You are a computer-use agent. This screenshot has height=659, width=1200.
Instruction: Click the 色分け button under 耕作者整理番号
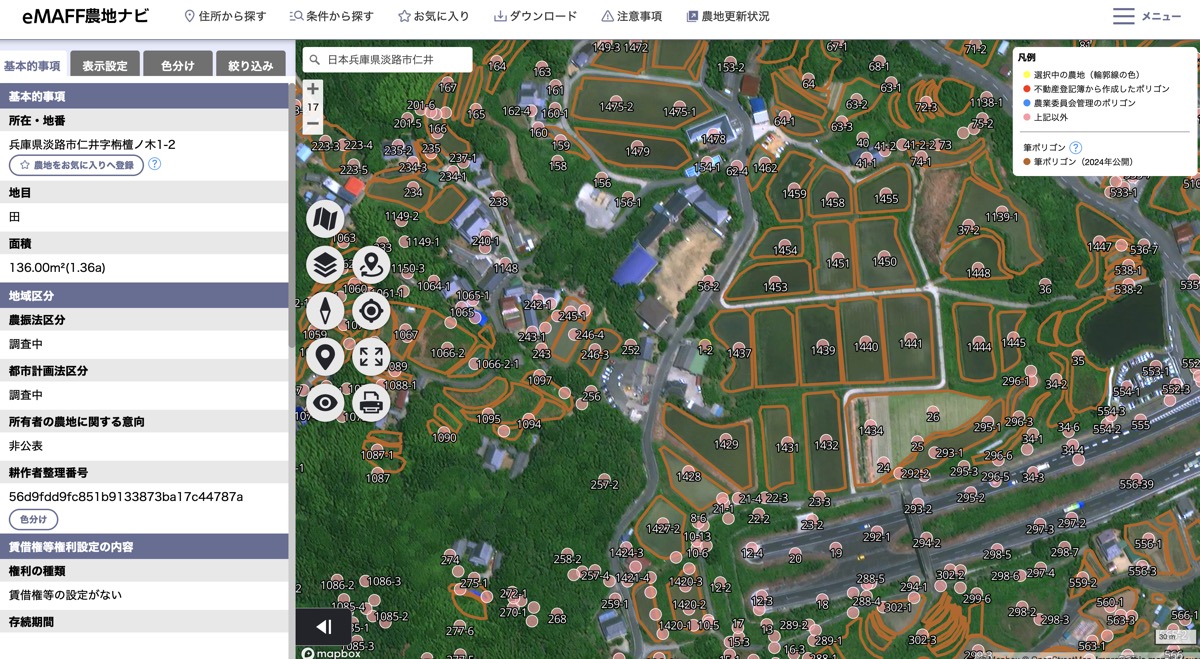click(x=34, y=520)
